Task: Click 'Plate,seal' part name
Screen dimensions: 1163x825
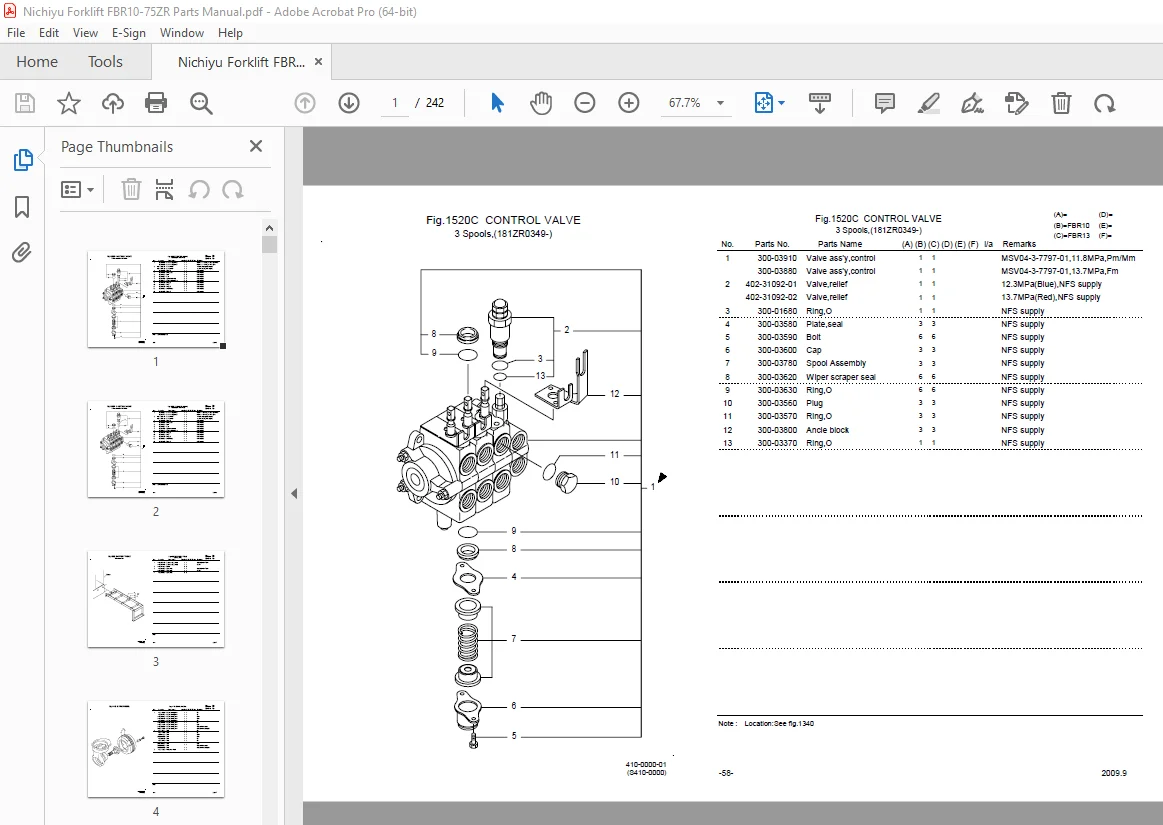Action: click(824, 324)
